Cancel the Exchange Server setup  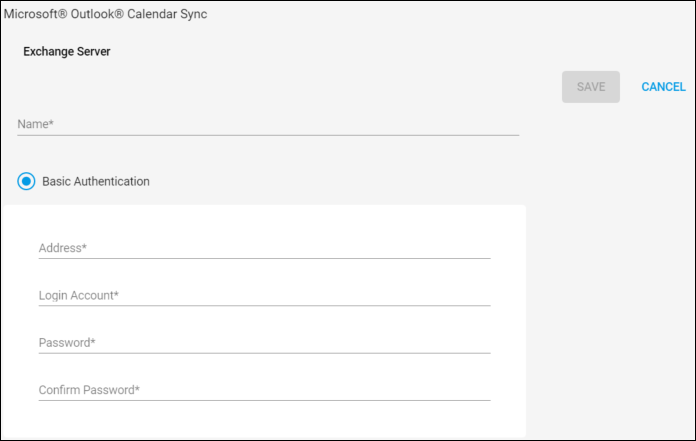[x=664, y=87]
